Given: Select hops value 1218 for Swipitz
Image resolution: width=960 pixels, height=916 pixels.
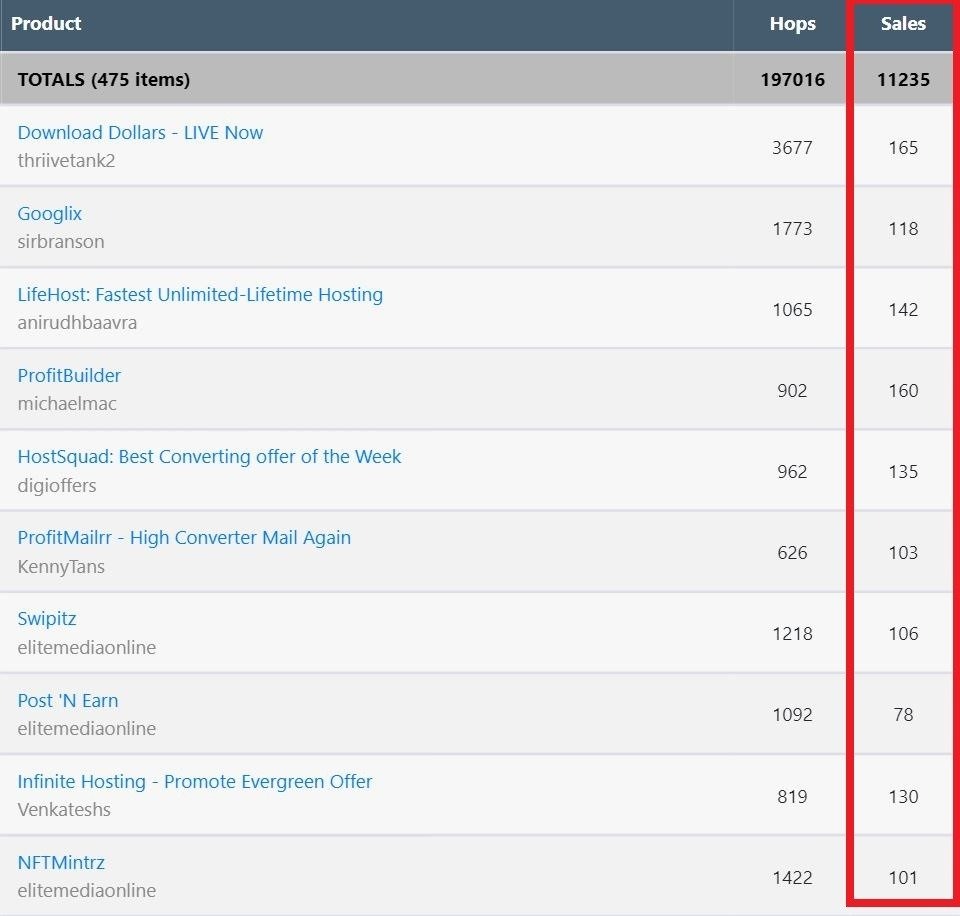Looking at the screenshot, I should tap(792, 633).
